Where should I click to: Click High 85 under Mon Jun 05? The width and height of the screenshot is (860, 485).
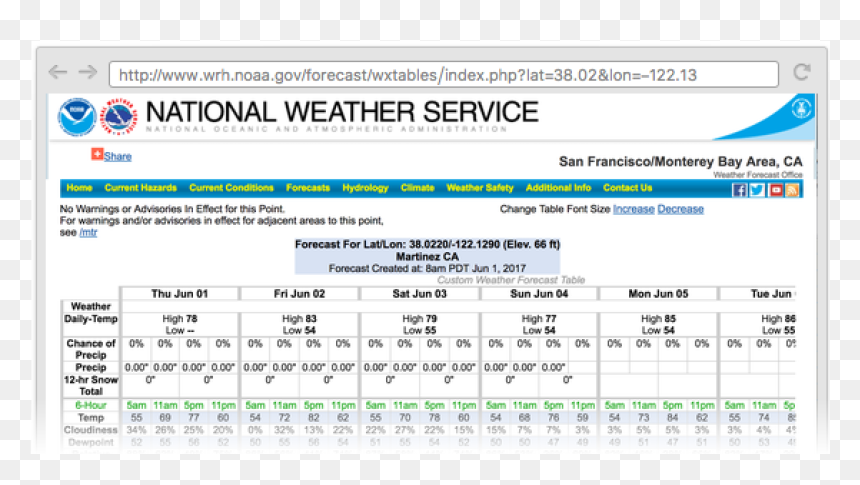point(658,319)
